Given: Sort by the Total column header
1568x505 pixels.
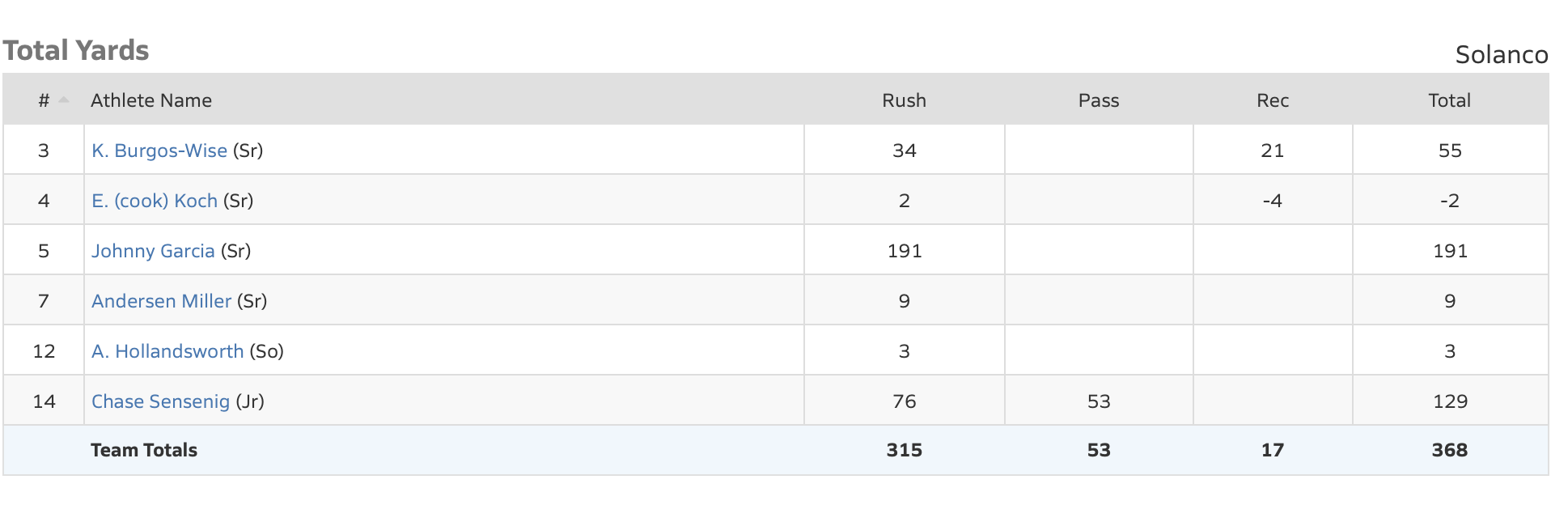Looking at the screenshot, I should tap(1449, 100).
